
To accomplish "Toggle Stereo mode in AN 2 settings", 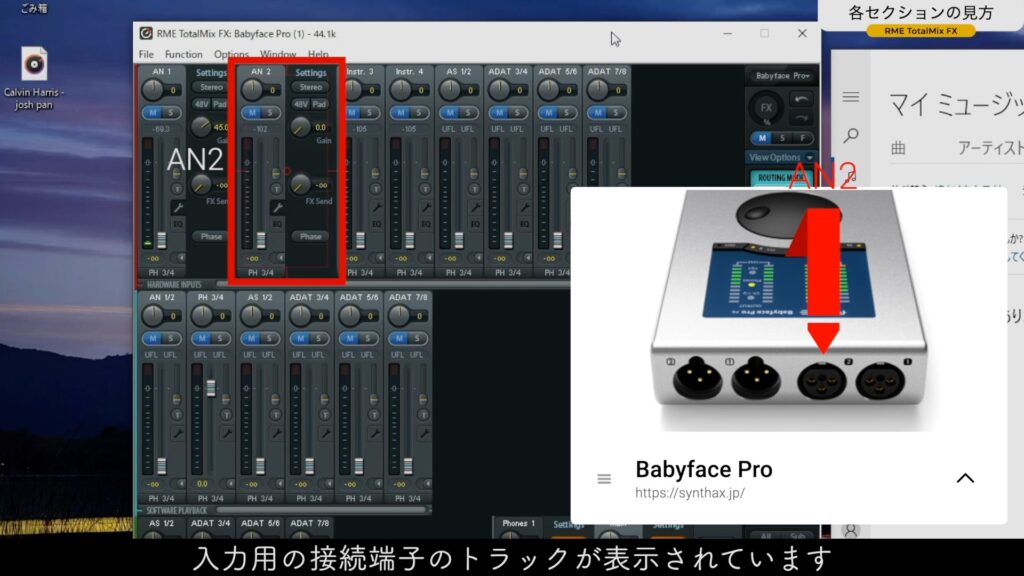I will pos(311,87).
